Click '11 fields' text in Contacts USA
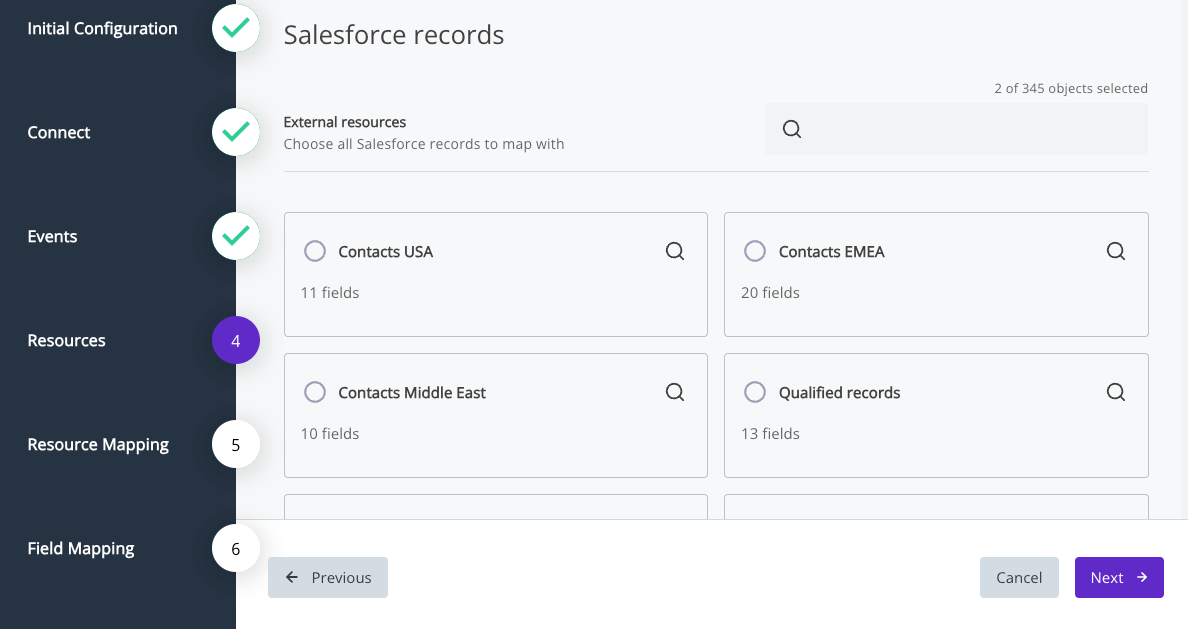The image size is (1188, 629). (330, 293)
